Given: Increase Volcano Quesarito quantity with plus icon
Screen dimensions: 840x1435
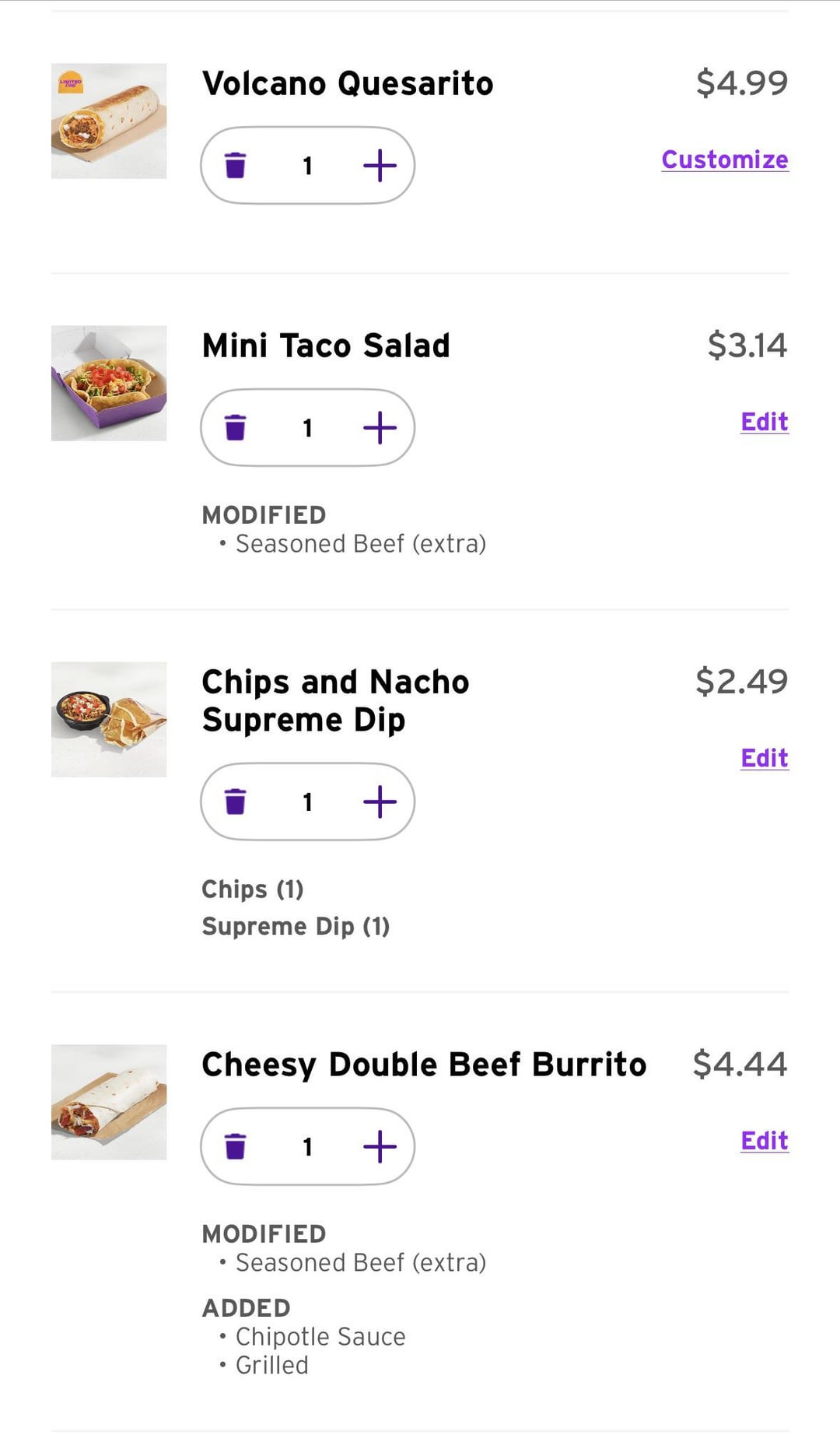Looking at the screenshot, I should [380, 166].
